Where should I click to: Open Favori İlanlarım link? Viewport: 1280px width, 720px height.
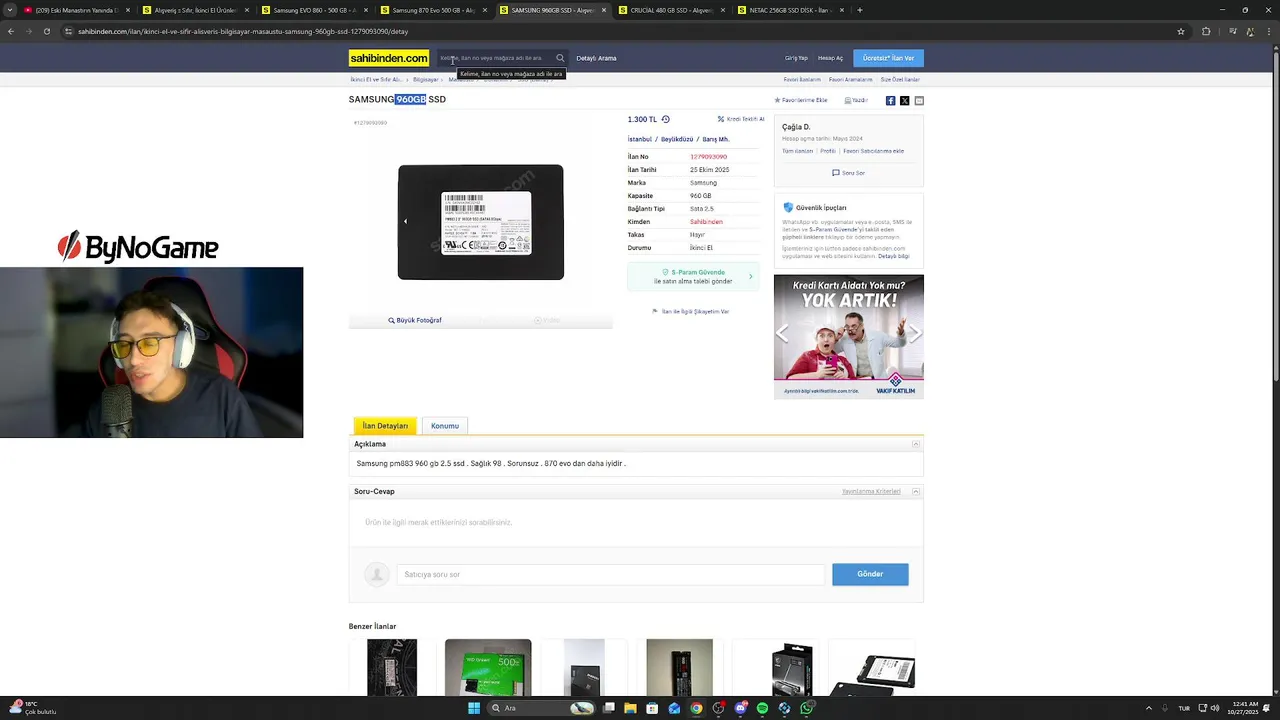pos(802,79)
